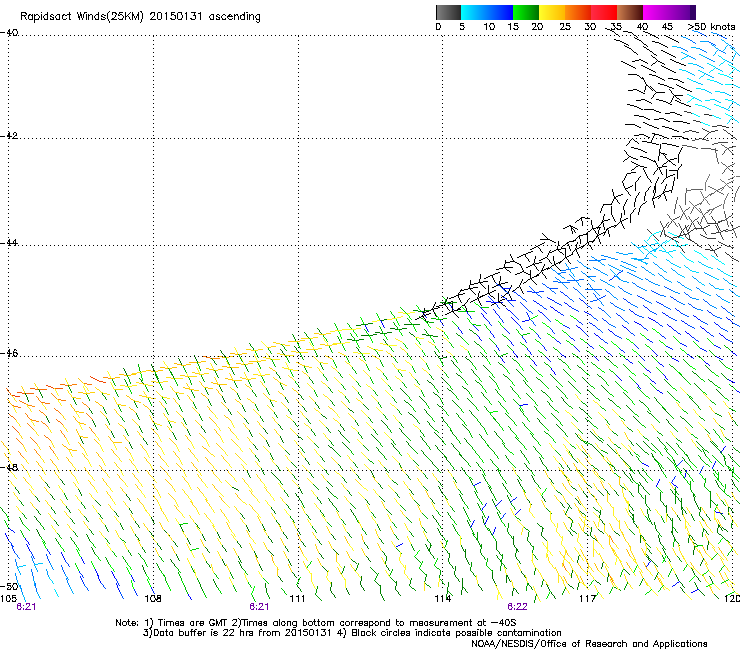Click the '114' longitude axis label
This screenshot has height=650, width=740.
[x=443, y=599]
